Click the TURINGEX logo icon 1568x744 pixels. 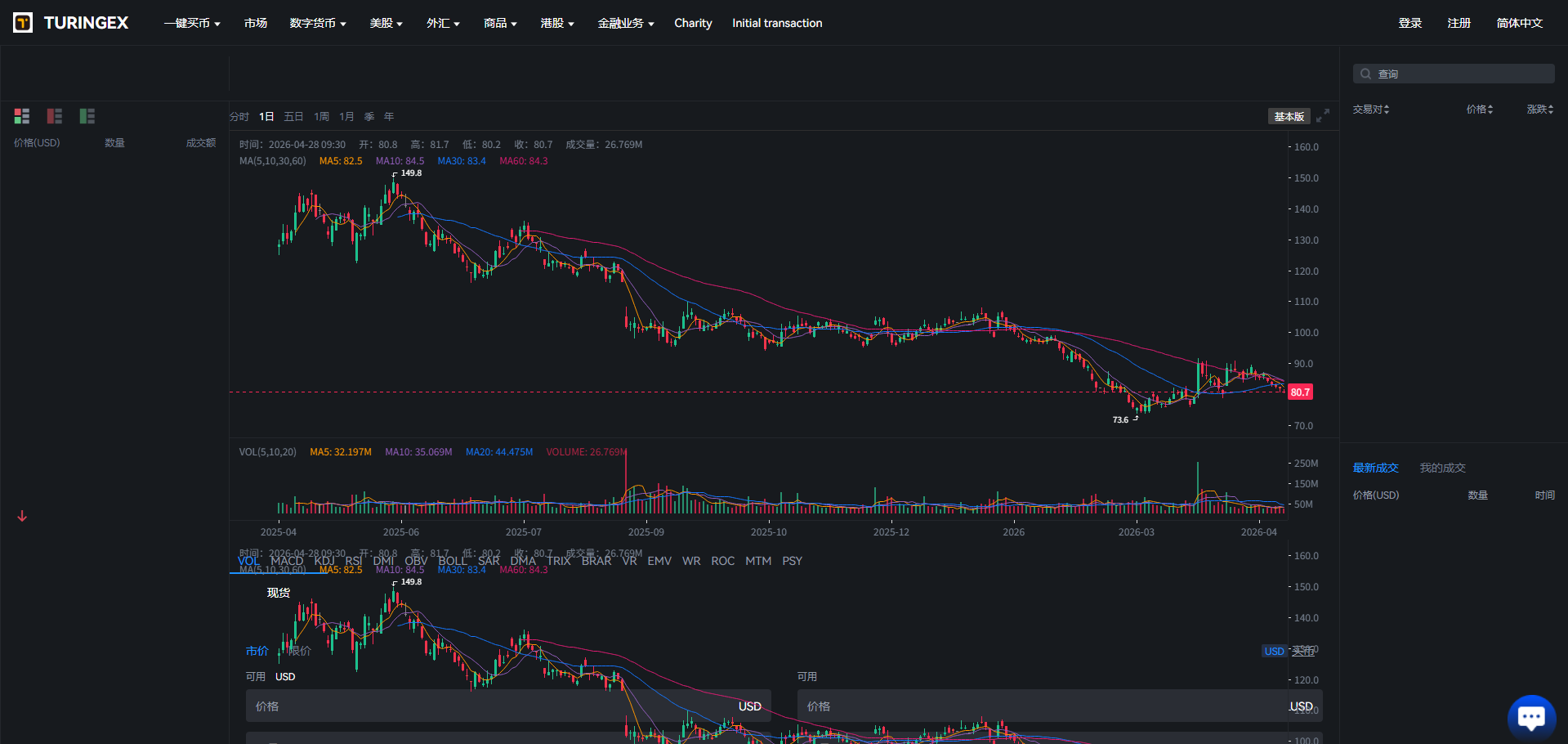tap(23, 23)
